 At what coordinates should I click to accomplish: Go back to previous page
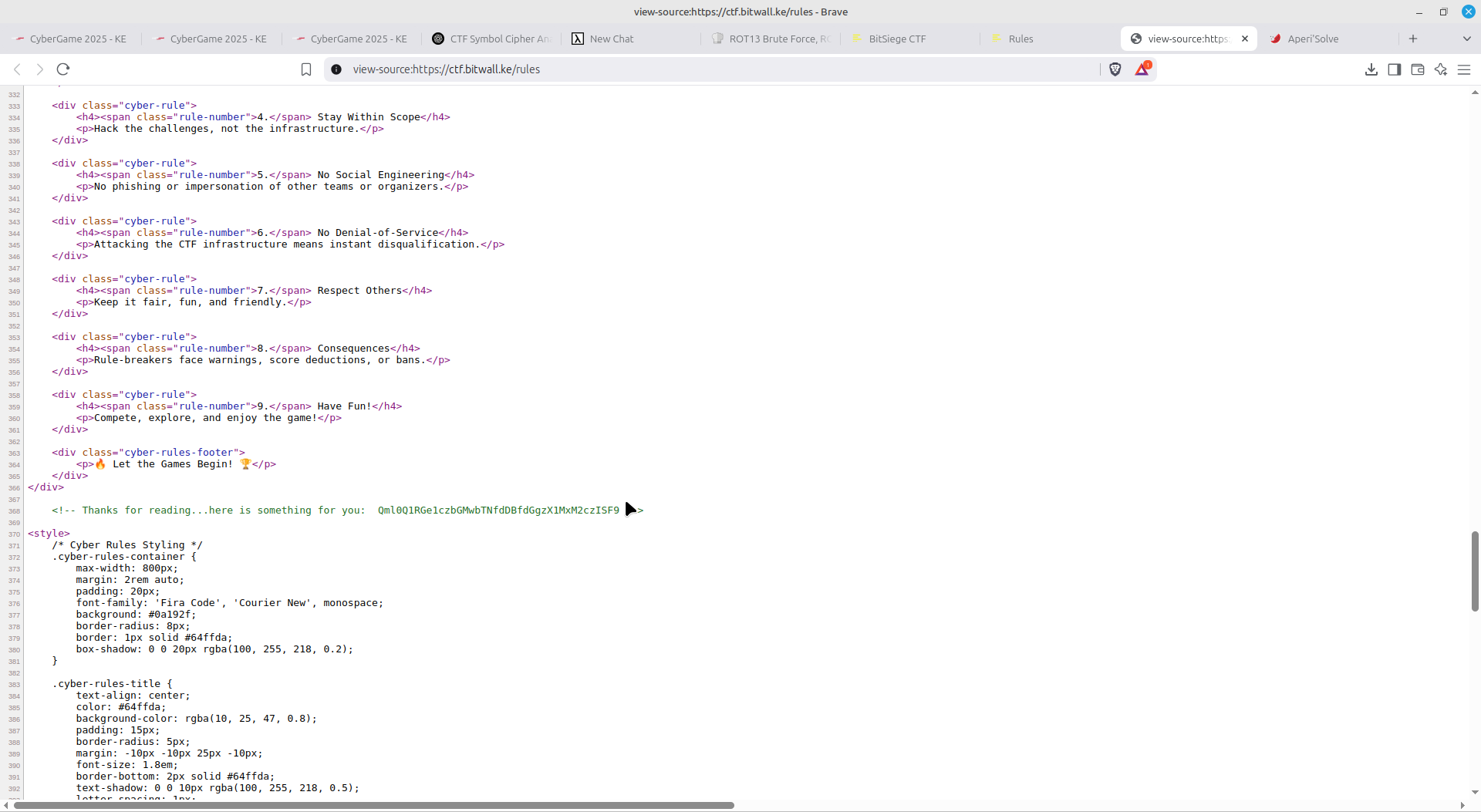coord(17,69)
